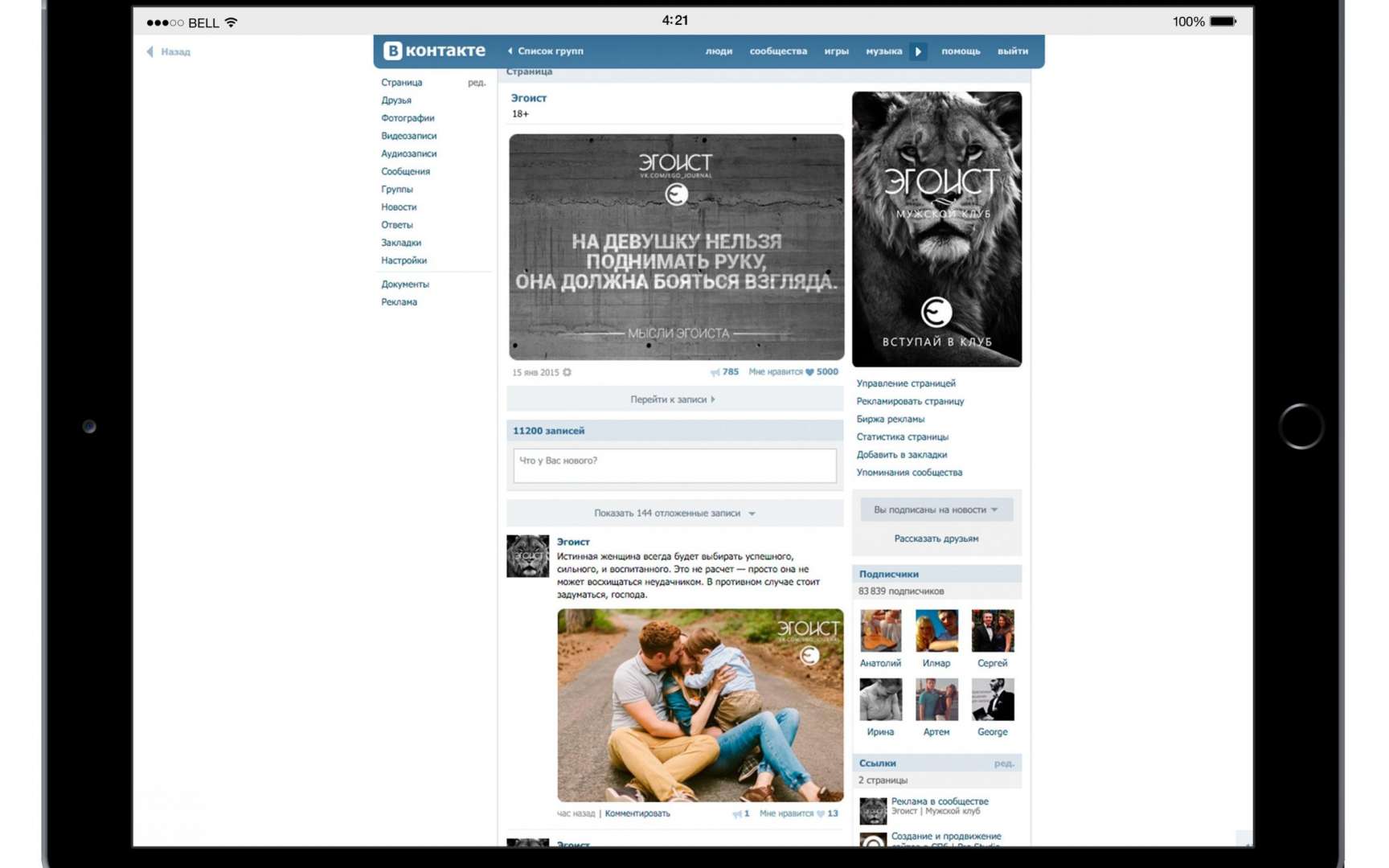Viewport: 1389px width, 868px height.
Task: Open subscriber Анатолий's photo
Action: [x=880, y=630]
